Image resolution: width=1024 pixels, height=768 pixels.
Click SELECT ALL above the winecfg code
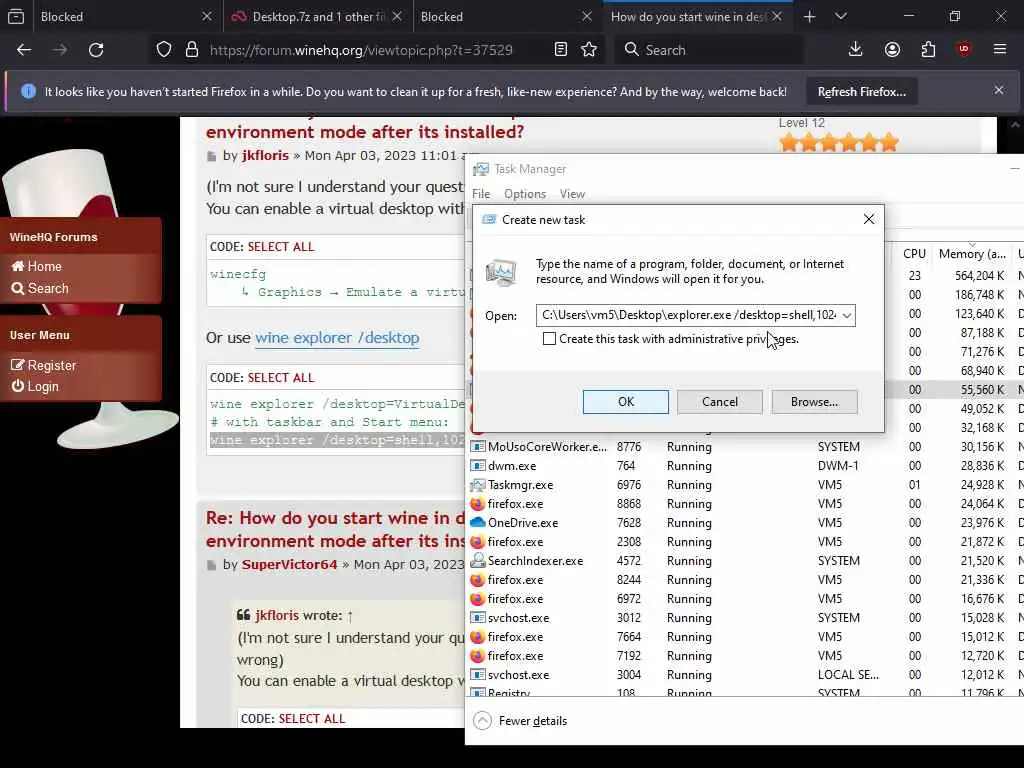[x=281, y=246]
